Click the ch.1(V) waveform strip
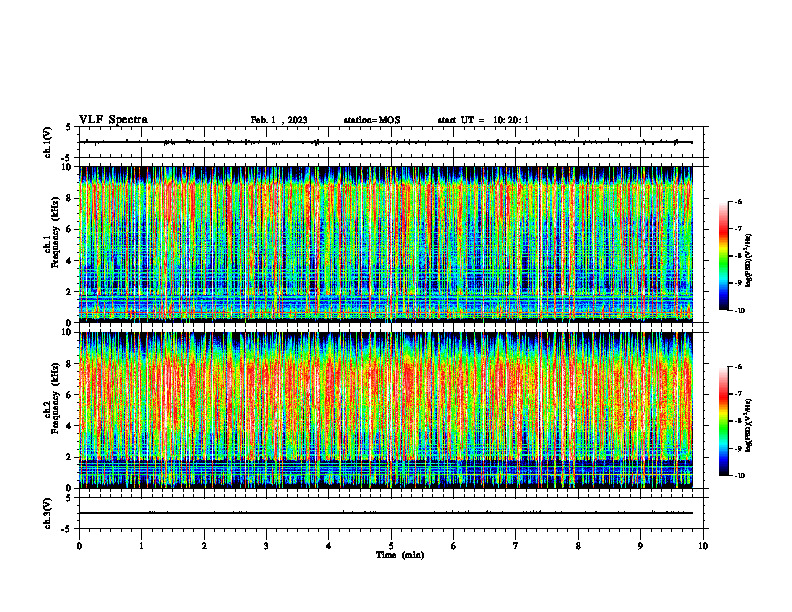 pyautogui.click(x=391, y=142)
